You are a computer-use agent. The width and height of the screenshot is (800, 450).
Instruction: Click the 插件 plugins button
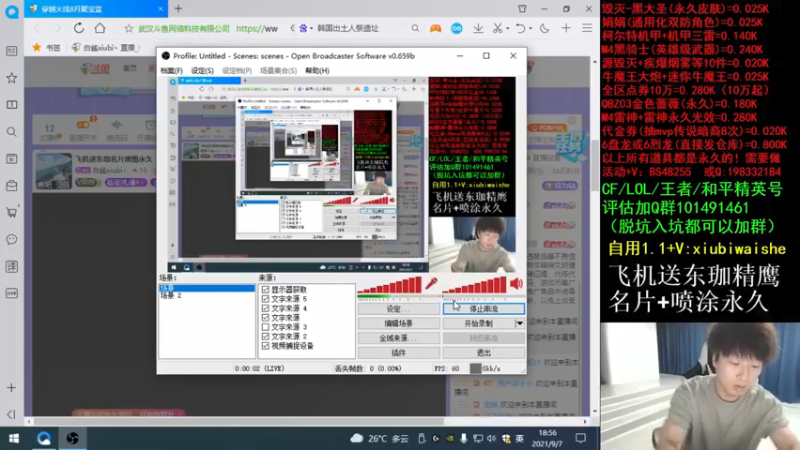tap(398, 353)
